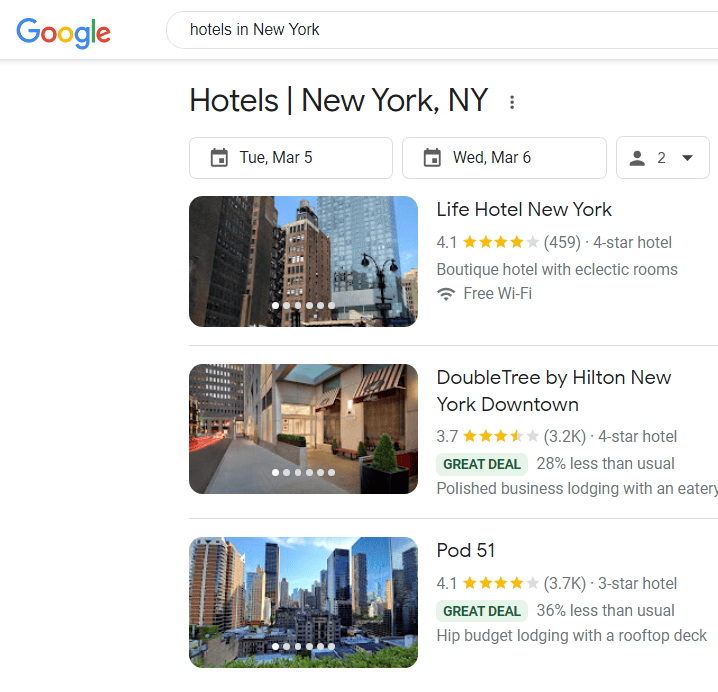This screenshot has width=718, height=692.
Task: Expand the guest count dropdown arrow
Action: pyautogui.click(x=687, y=158)
